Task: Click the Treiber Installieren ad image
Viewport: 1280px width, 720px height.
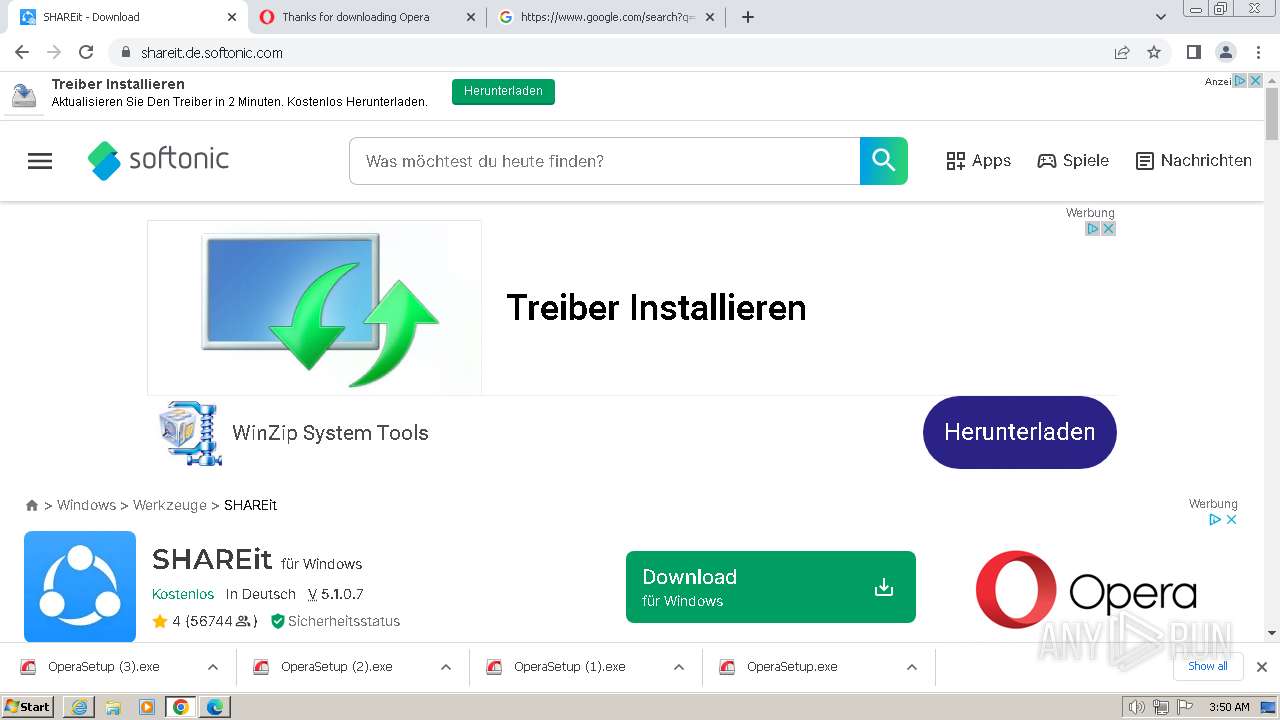Action: pyautogui.click(x=314, y=308)
